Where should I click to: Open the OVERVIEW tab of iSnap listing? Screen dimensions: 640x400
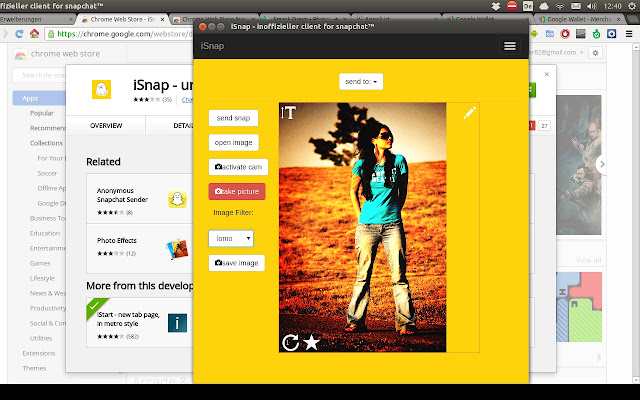(x=106, y=126)
